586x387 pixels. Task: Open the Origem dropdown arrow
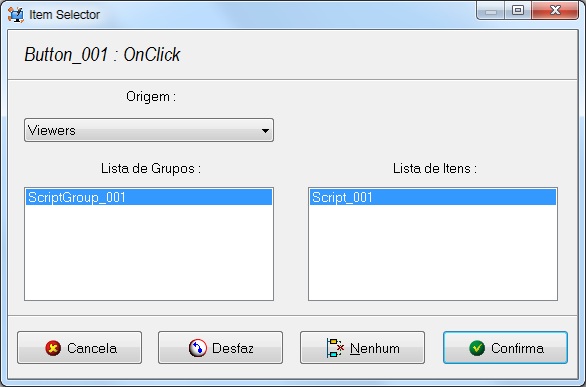pyautogui.click(x=265, y=130)
